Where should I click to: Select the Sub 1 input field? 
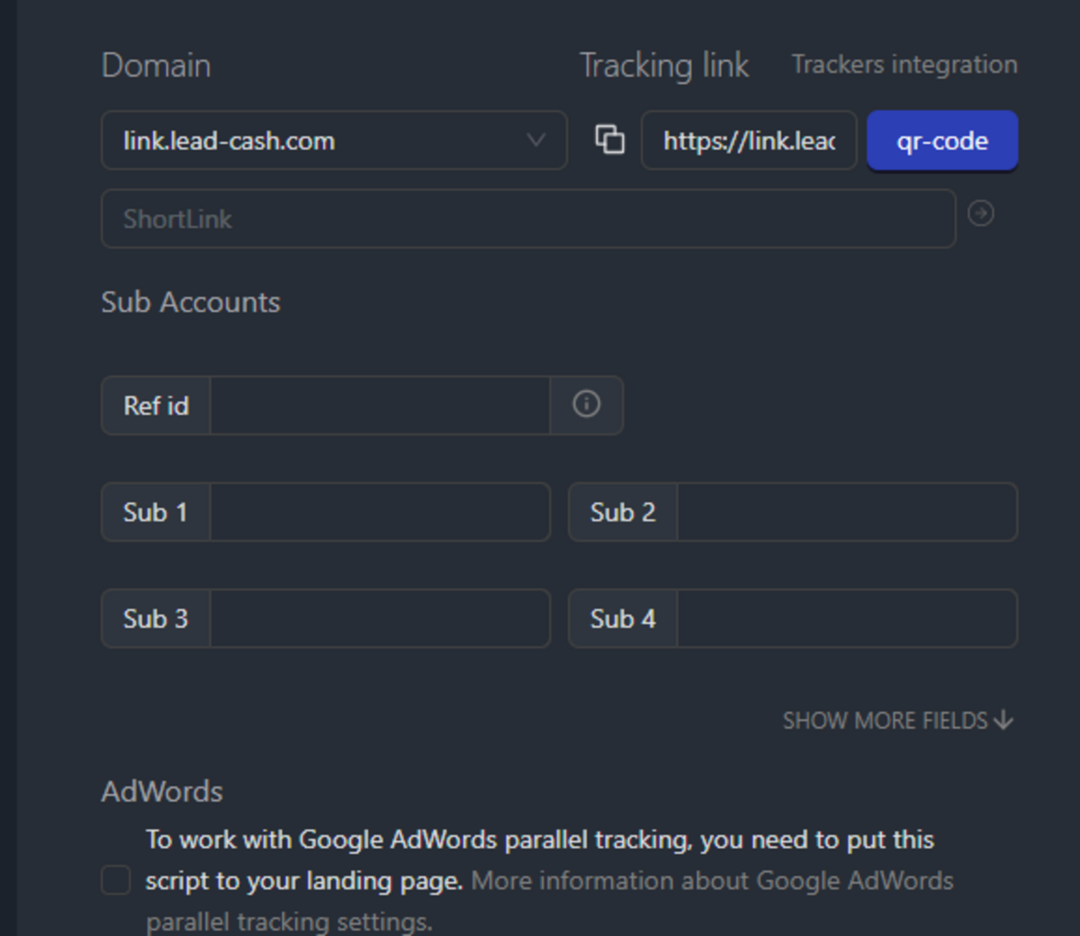[x=379, y=512]
